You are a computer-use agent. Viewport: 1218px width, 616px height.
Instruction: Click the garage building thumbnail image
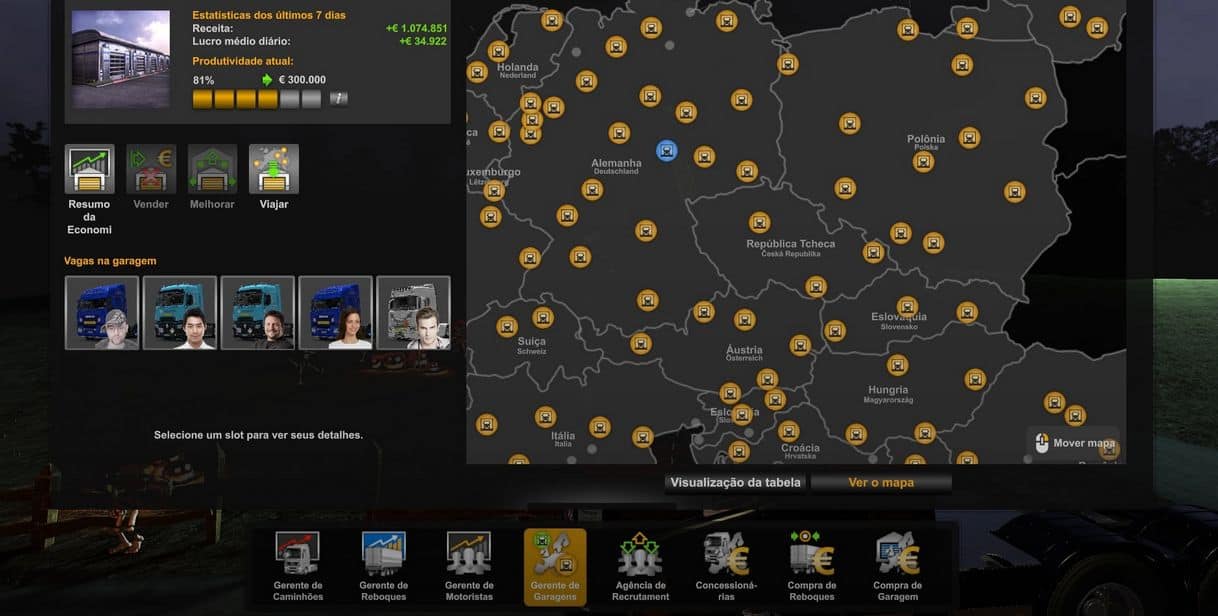click(x=121, y=59)
